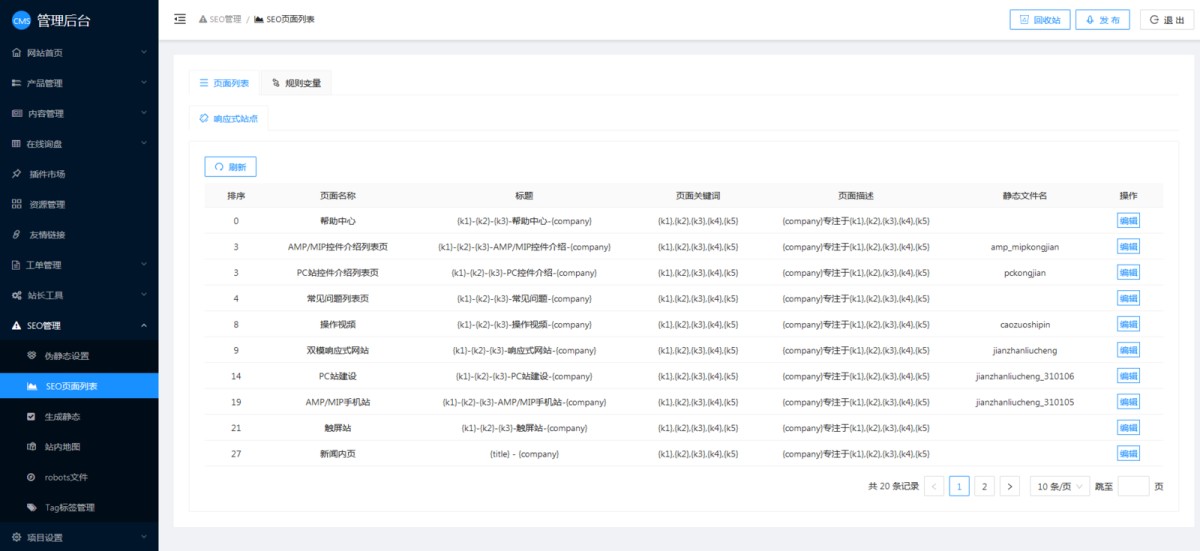Expand the 在线询盘 menu chevron
This screenshot has height=551, width=1200.
[144, 143]
